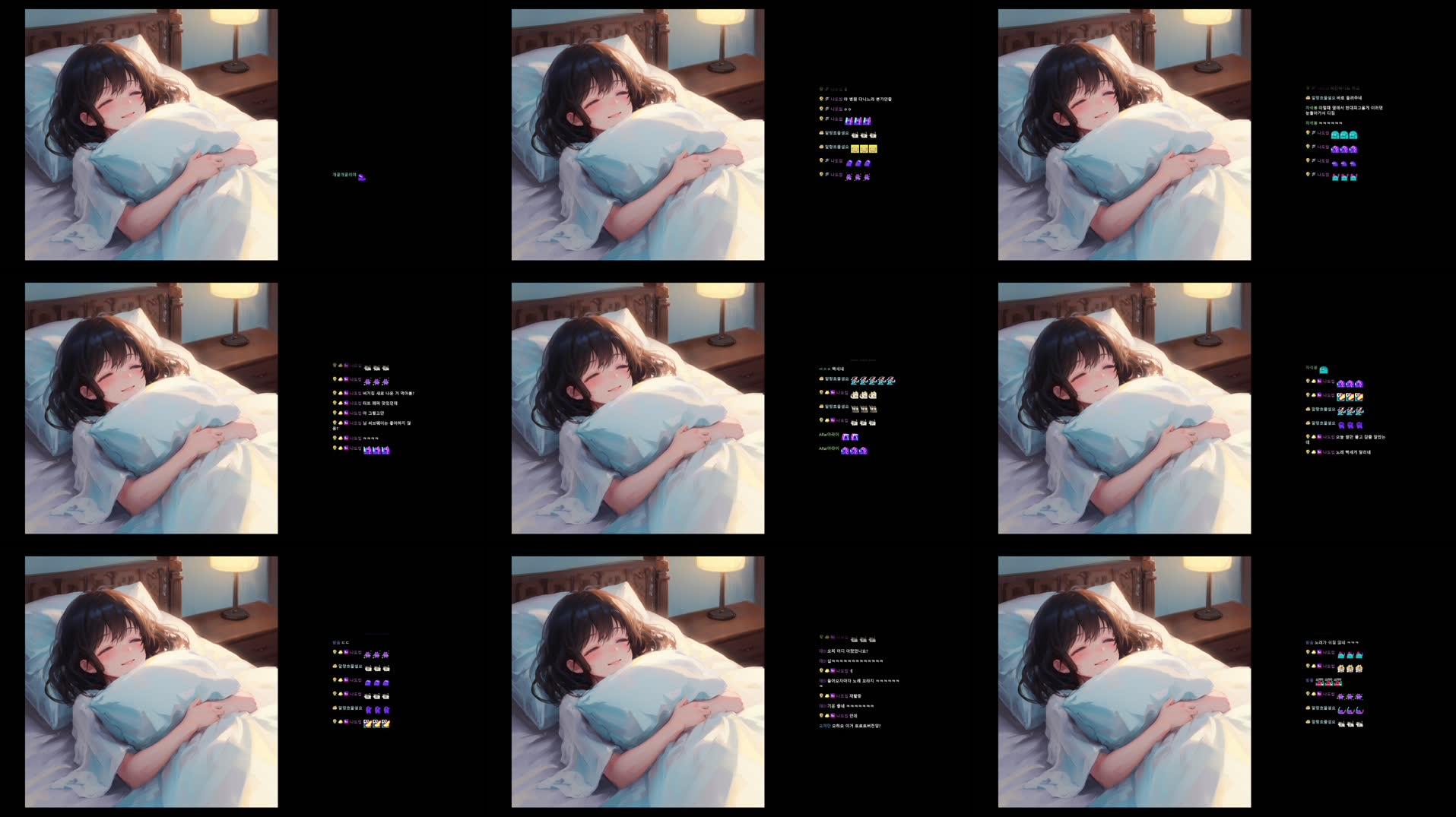Click the megaphone badge before username 나도밥

(x=827, y=98)
